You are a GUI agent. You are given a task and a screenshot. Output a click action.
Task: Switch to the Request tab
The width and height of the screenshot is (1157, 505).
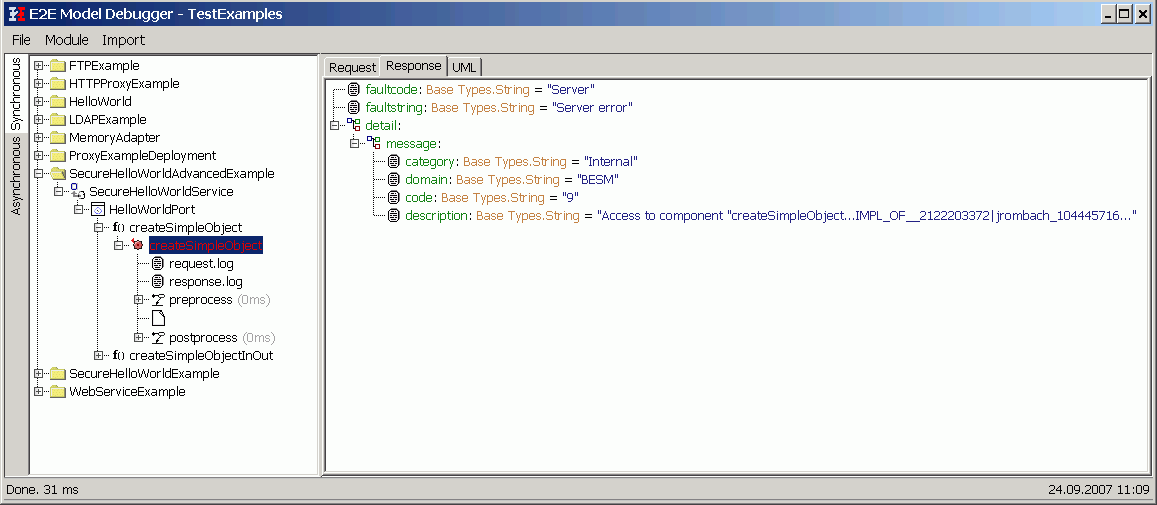(352, 67)
